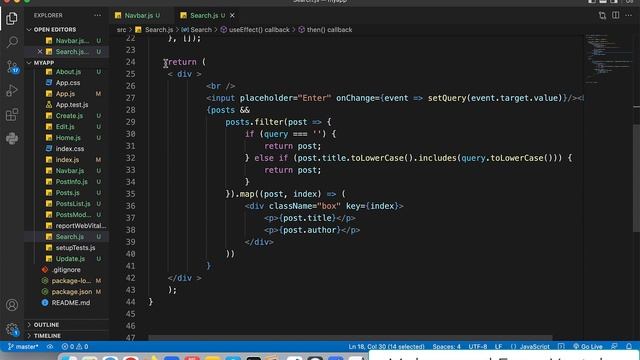Viewport: 640px width, 360px height.
Task: Split the editor to the right
Action: [x=616, y=16]
